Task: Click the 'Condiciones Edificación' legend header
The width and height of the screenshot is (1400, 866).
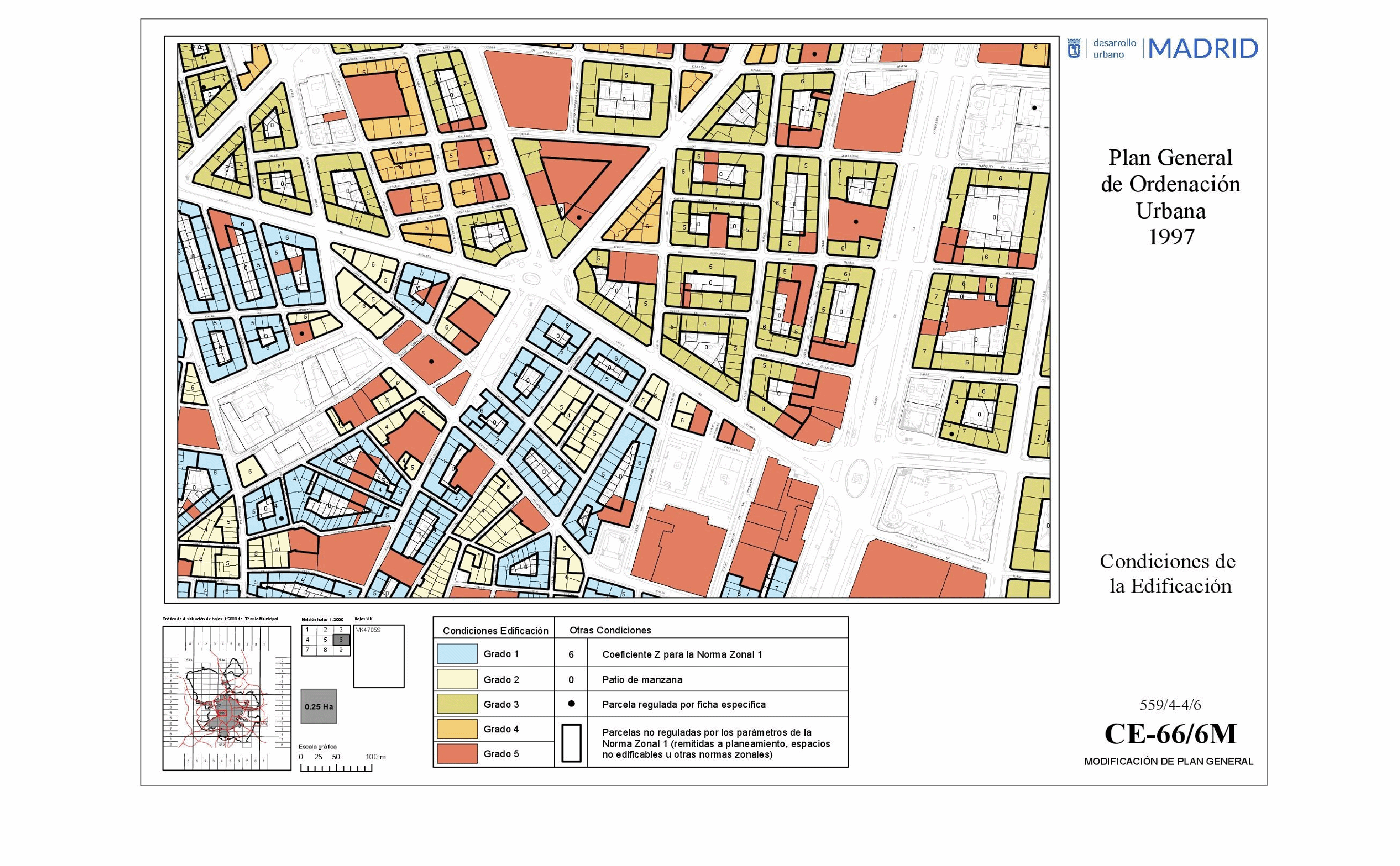Action: coord(495,630)
